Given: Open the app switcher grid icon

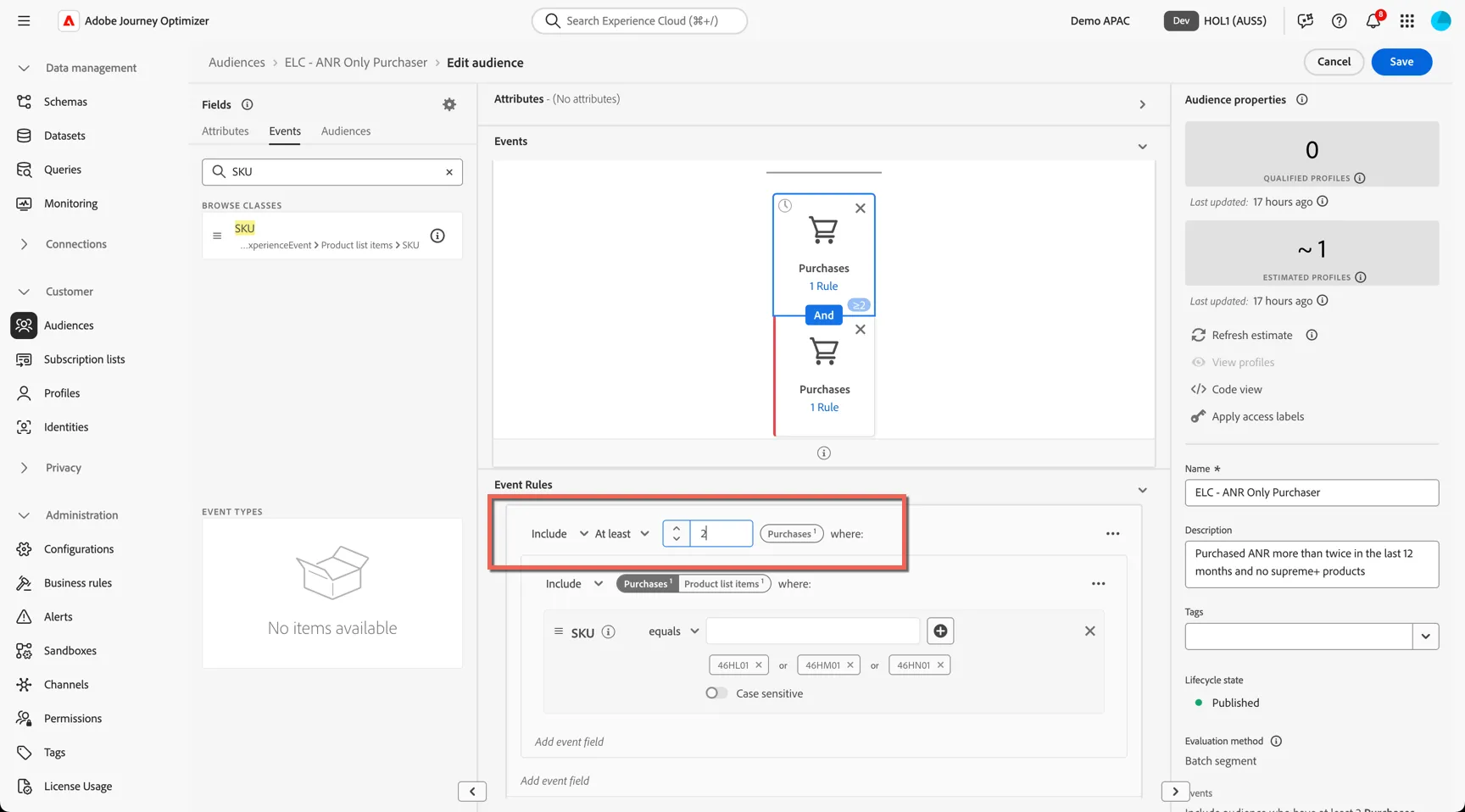Looking at the screenshot, I should 1407,21.
